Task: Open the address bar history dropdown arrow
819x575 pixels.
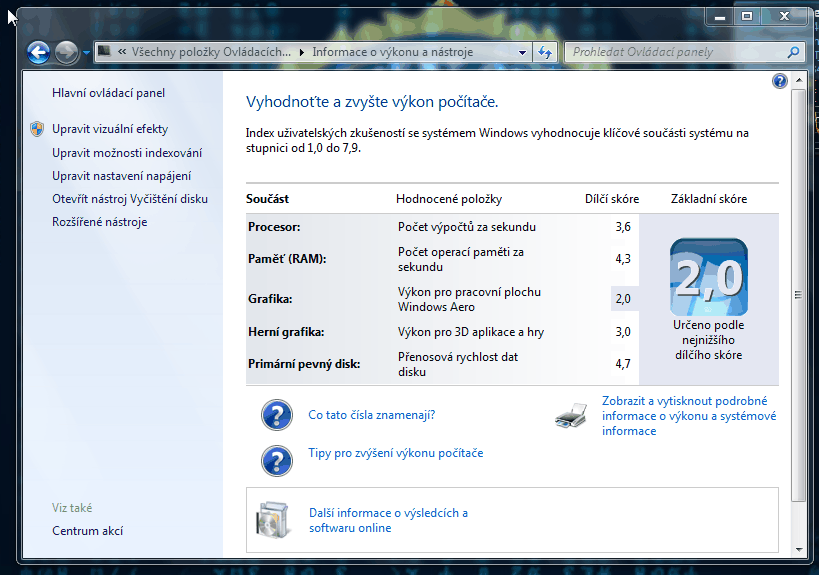Action: (522, 52)
